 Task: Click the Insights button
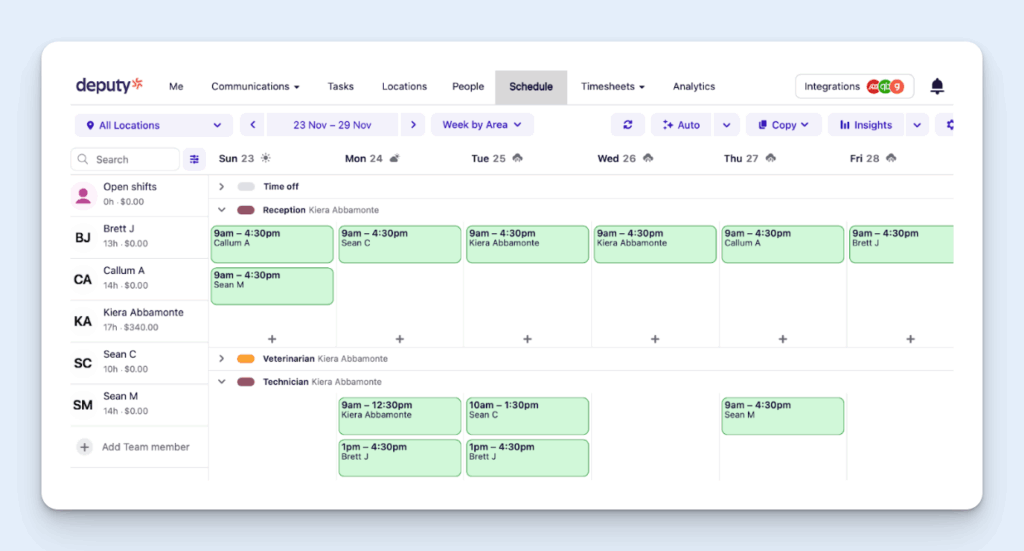pos(866,125)
